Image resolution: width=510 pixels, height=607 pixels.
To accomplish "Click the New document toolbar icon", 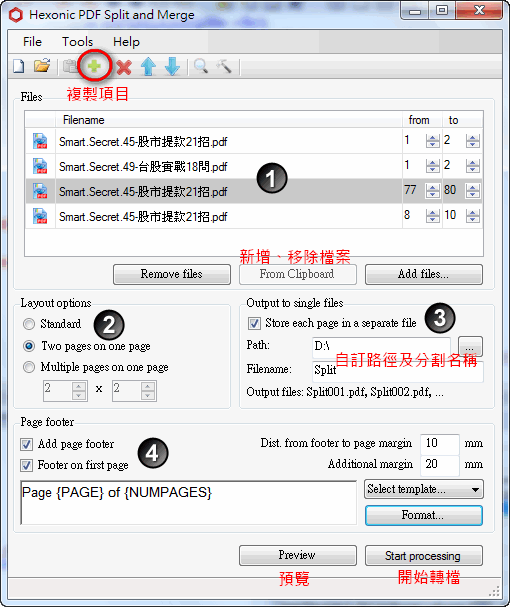I will point(19,66).
